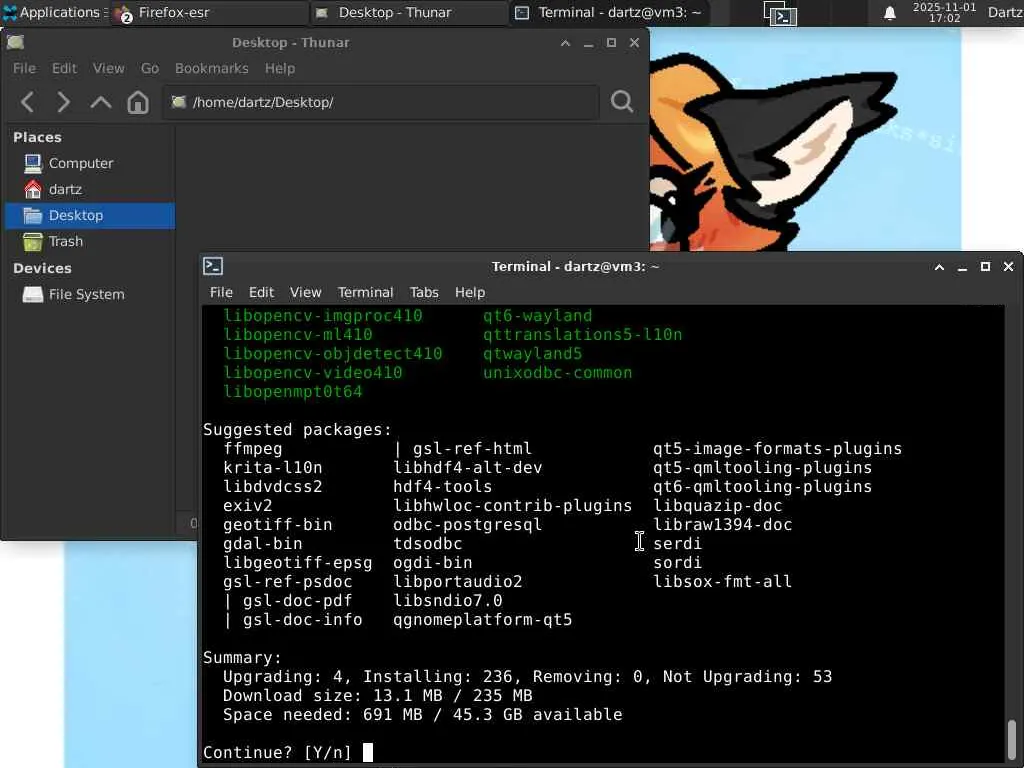This screenshot has height=768, width=1024.
Task: Open dartz home in Places sidebar
Action: coord(90,189)
